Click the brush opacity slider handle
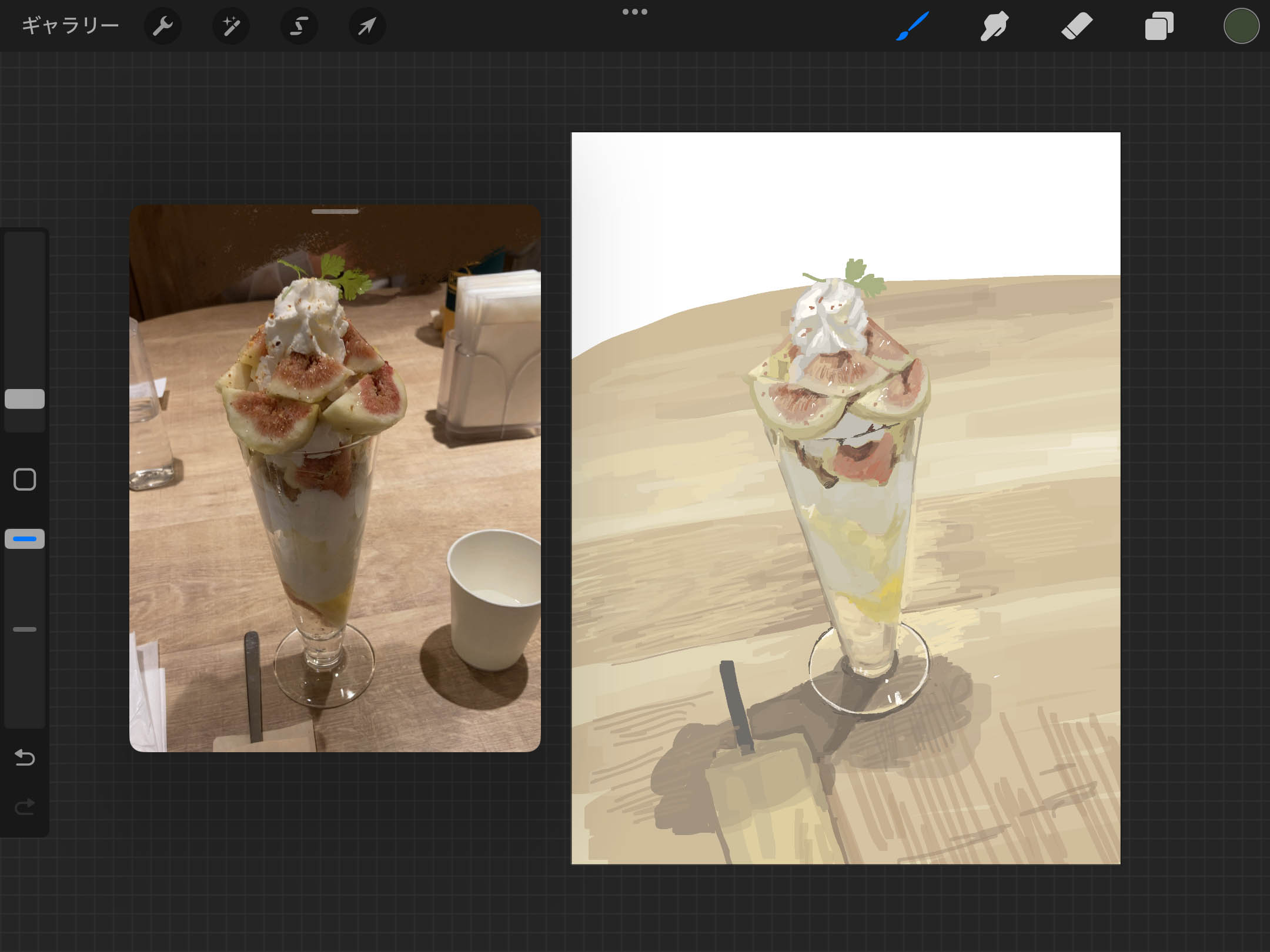Screen dimensions: 1270x952 coord(25,538)
